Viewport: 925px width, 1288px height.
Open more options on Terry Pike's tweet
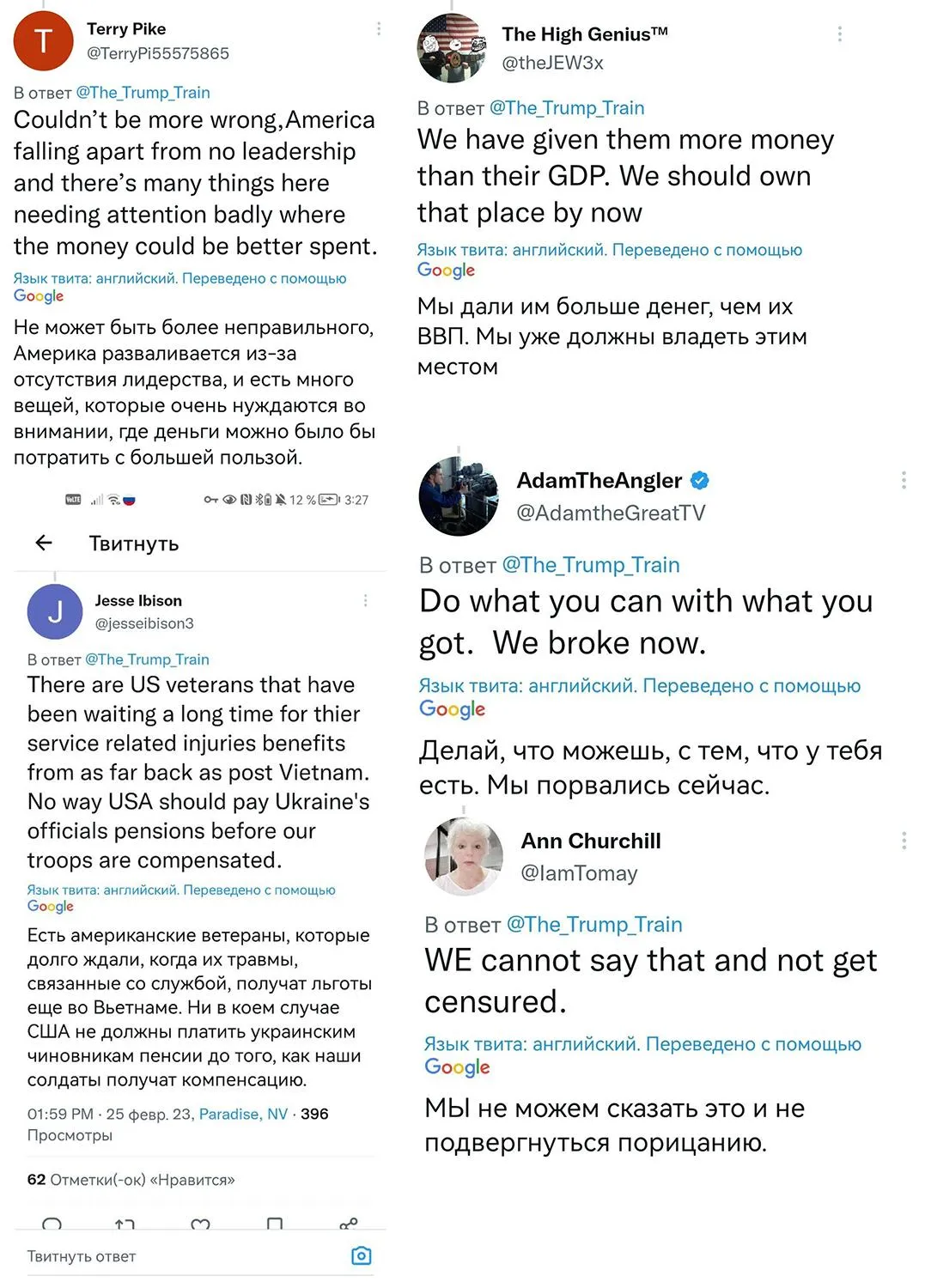[379, 29]
